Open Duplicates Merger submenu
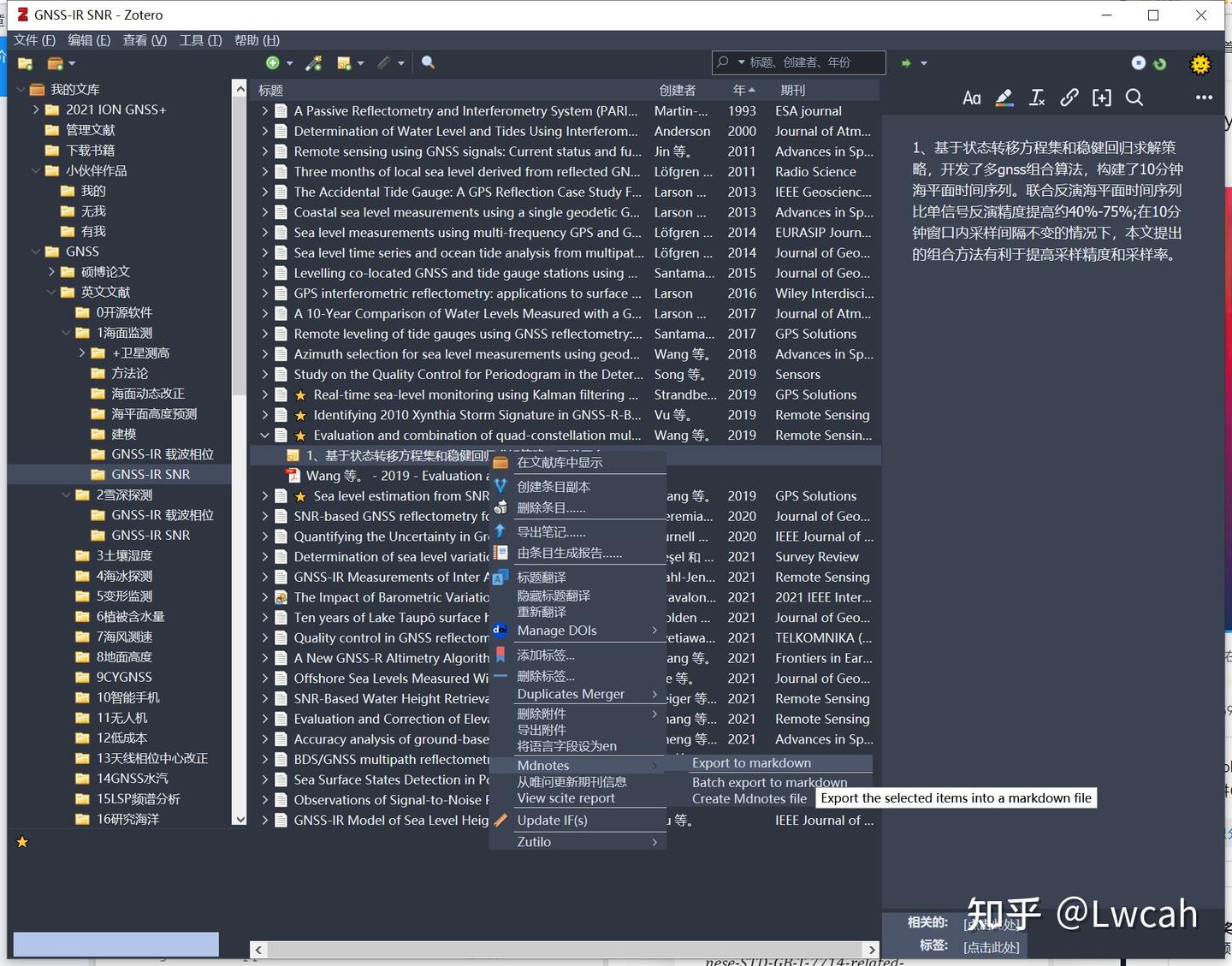 pos(577,694)
